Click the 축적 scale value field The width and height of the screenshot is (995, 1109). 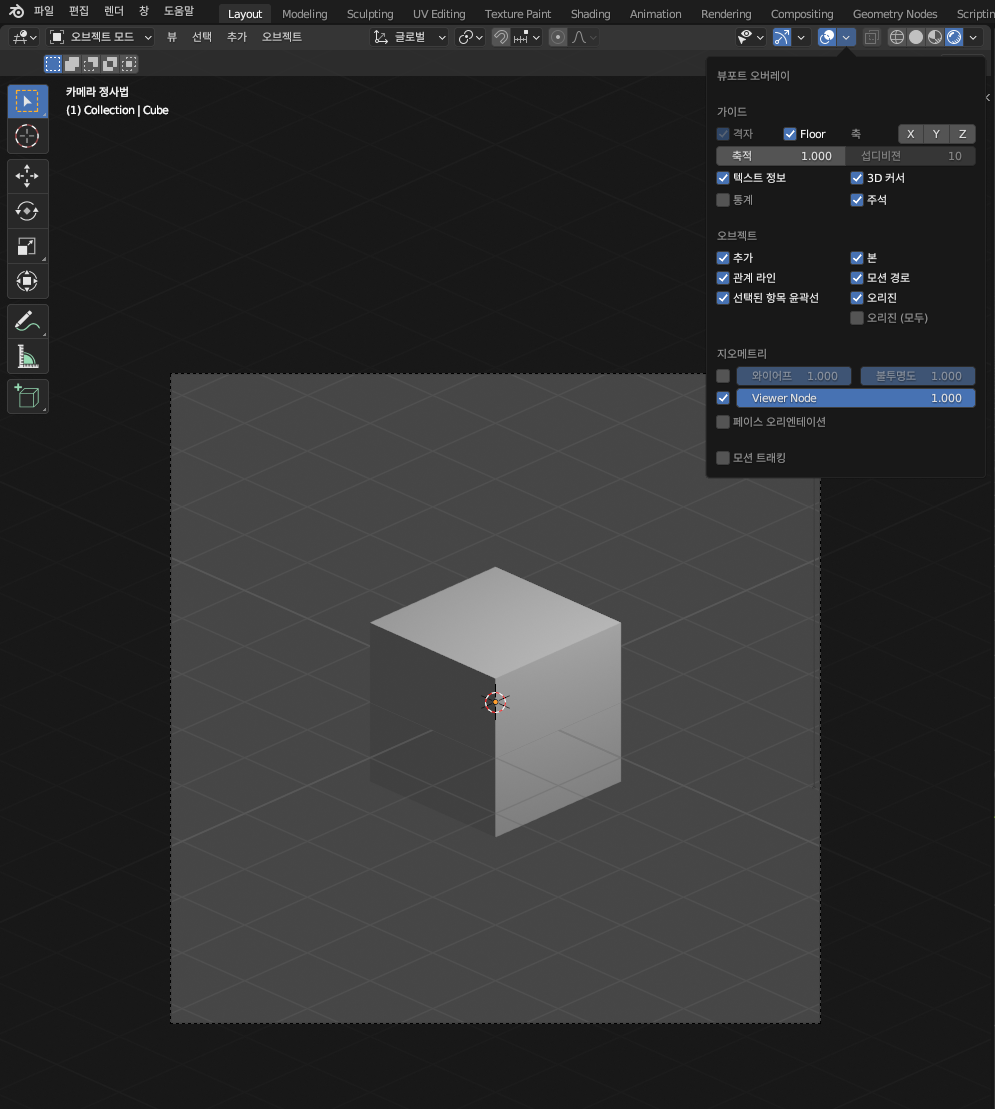click(781, 156)
